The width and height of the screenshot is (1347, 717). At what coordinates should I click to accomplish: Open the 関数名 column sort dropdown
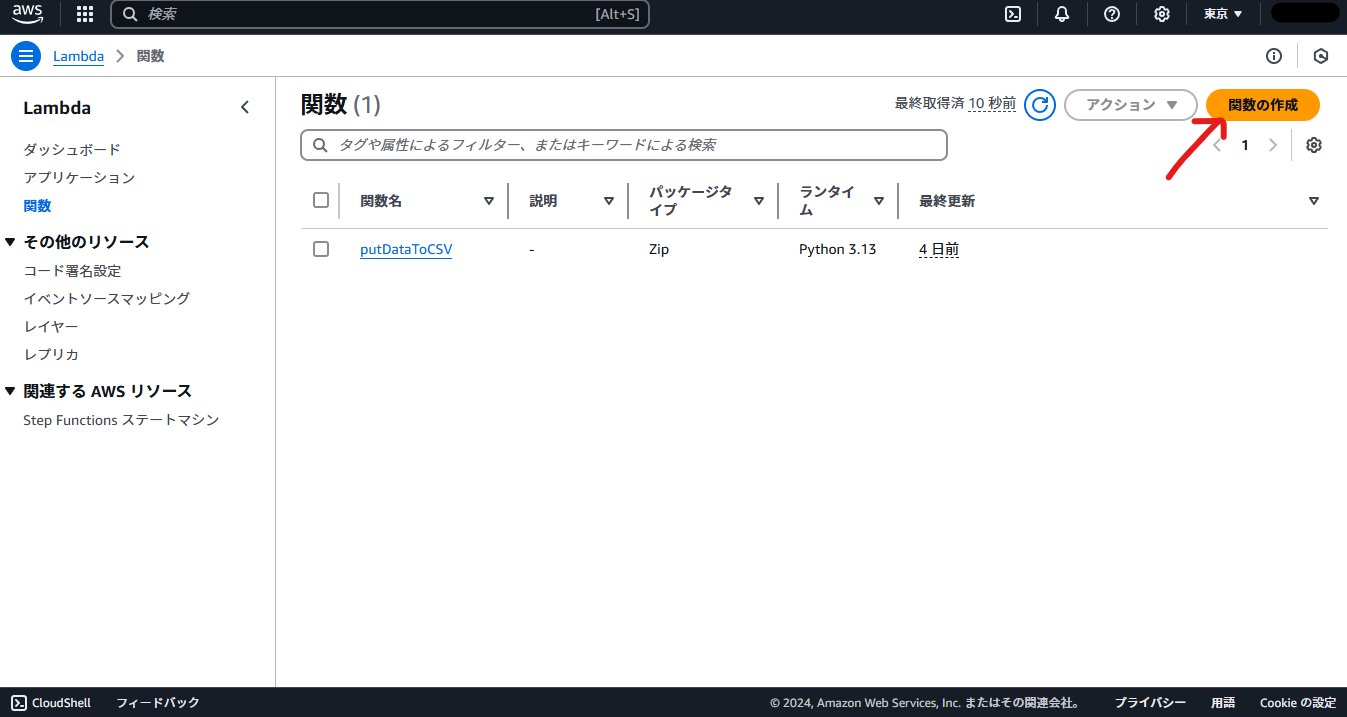click(490, 200)
